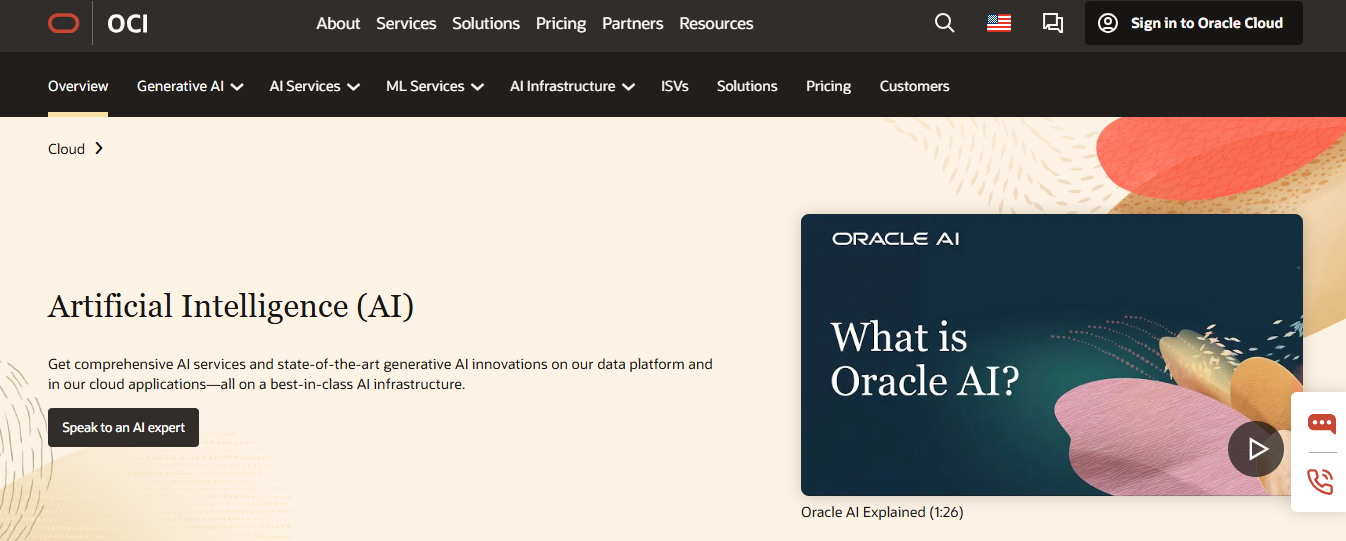1346x541 pixels.
Task: Select the Overview tab
Action: (x=78, y=86)
